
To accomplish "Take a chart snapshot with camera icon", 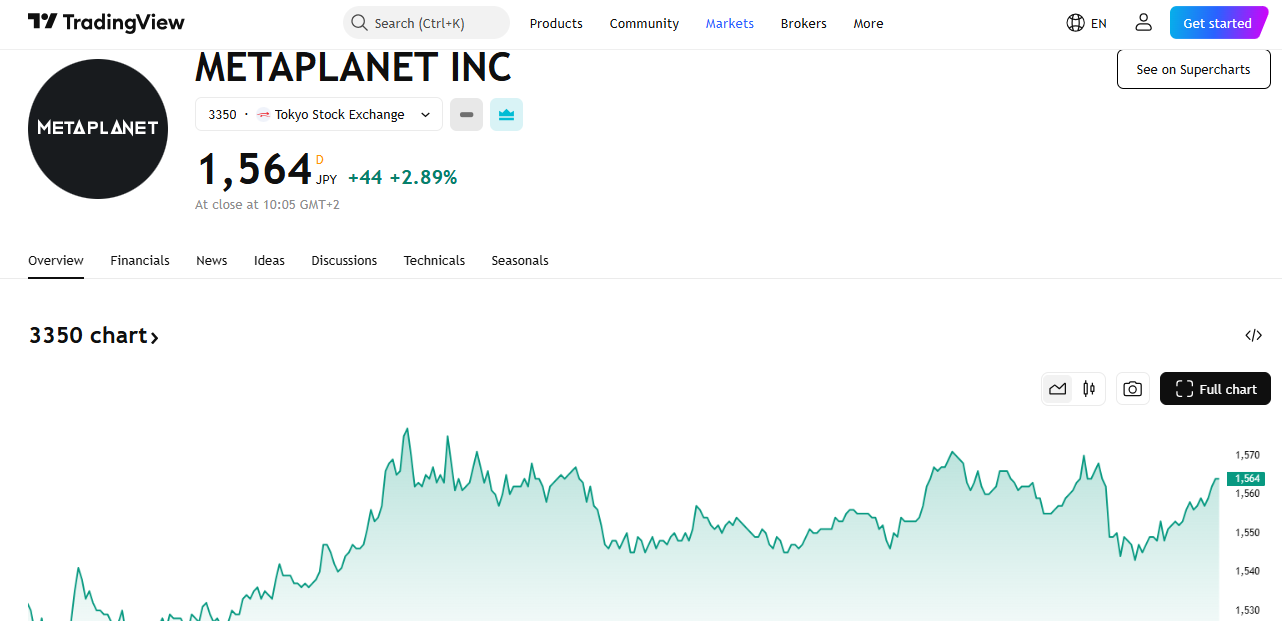I will pos(1132,389).
